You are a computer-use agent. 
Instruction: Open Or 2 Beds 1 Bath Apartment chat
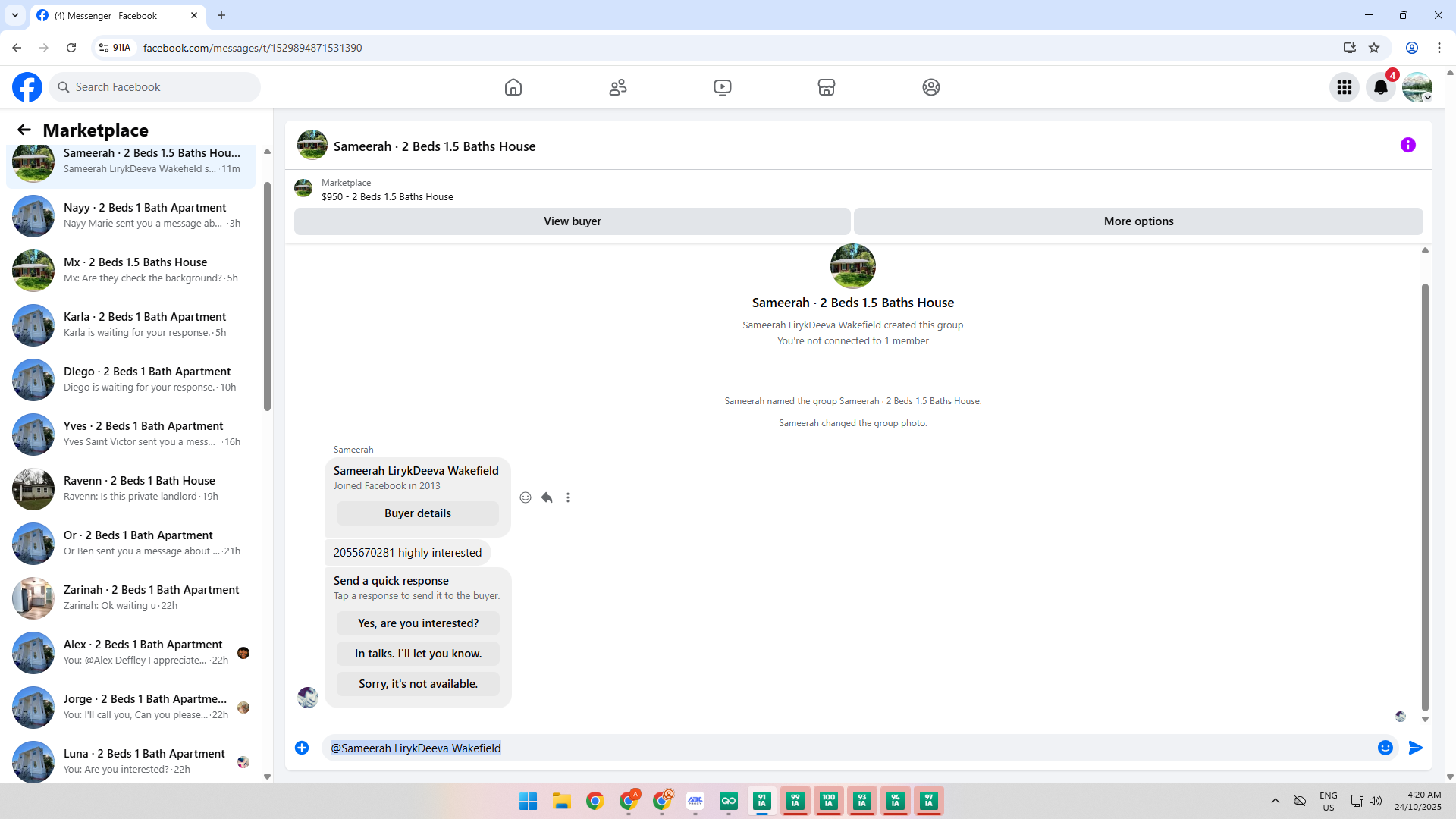point(131,543)
